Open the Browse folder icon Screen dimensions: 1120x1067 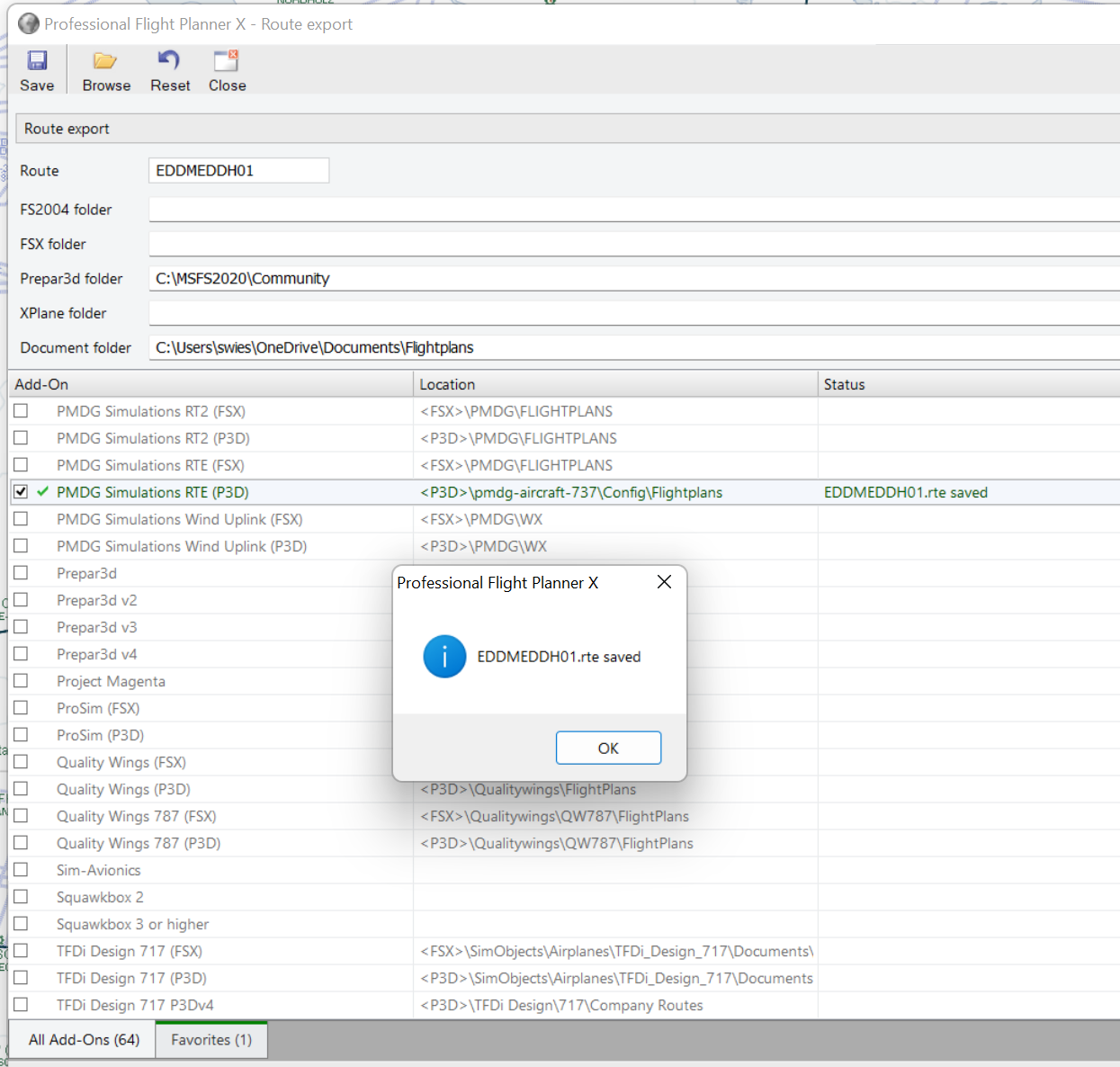point(105,60)
